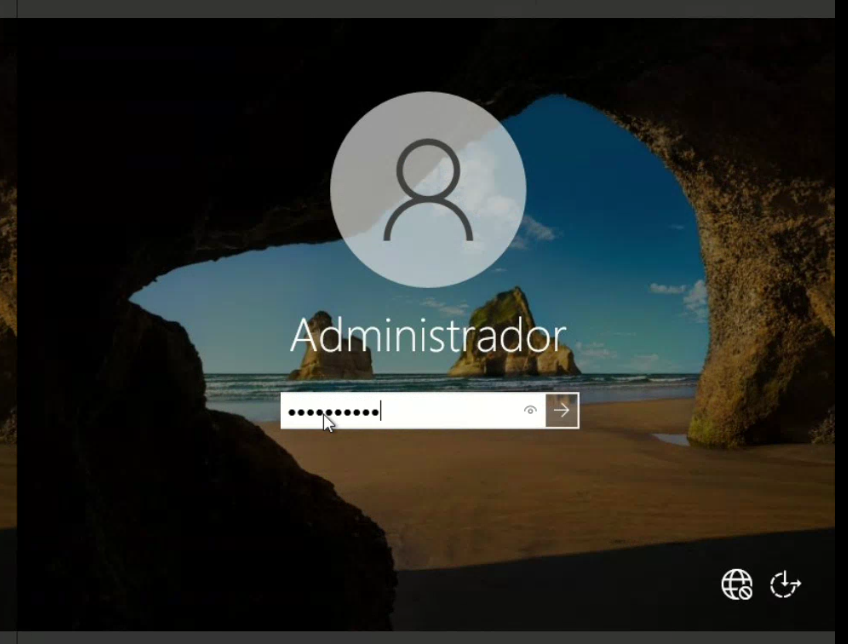
Task: Submit the password using the arrow button
Action: [x=562, y=410]
